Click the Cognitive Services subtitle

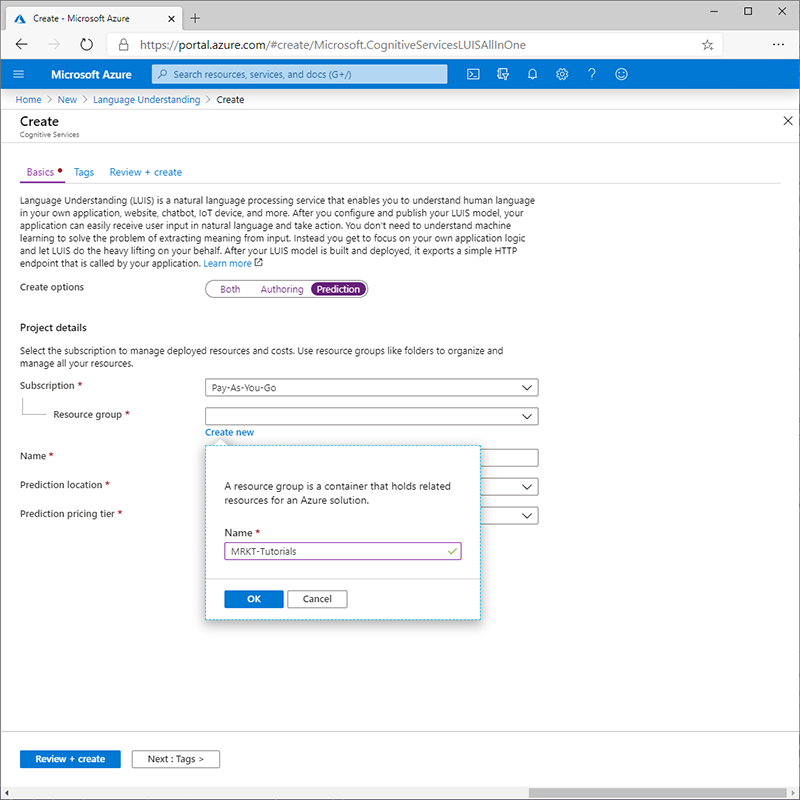[49, 135]
